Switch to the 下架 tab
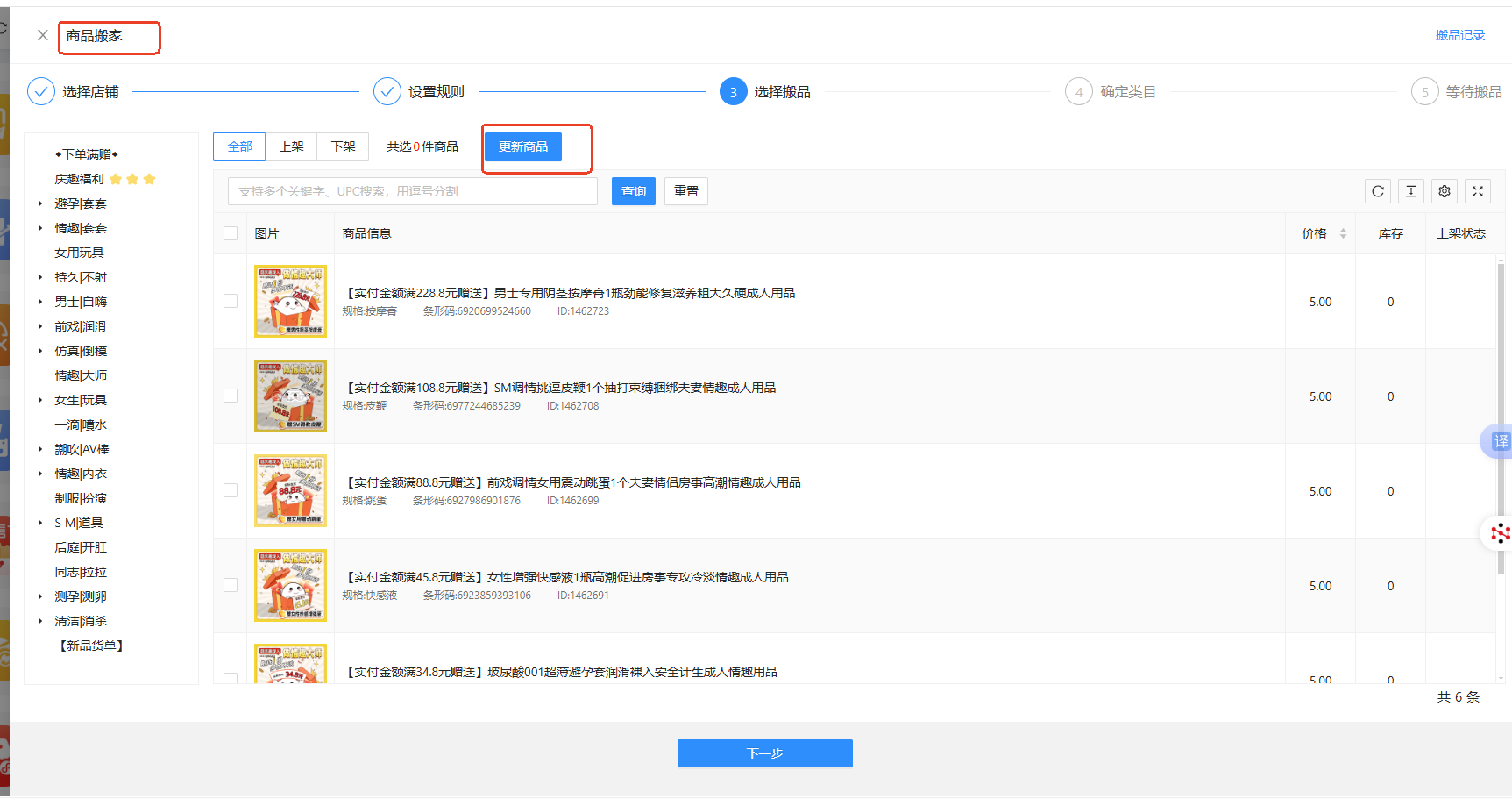 point(343,146)
